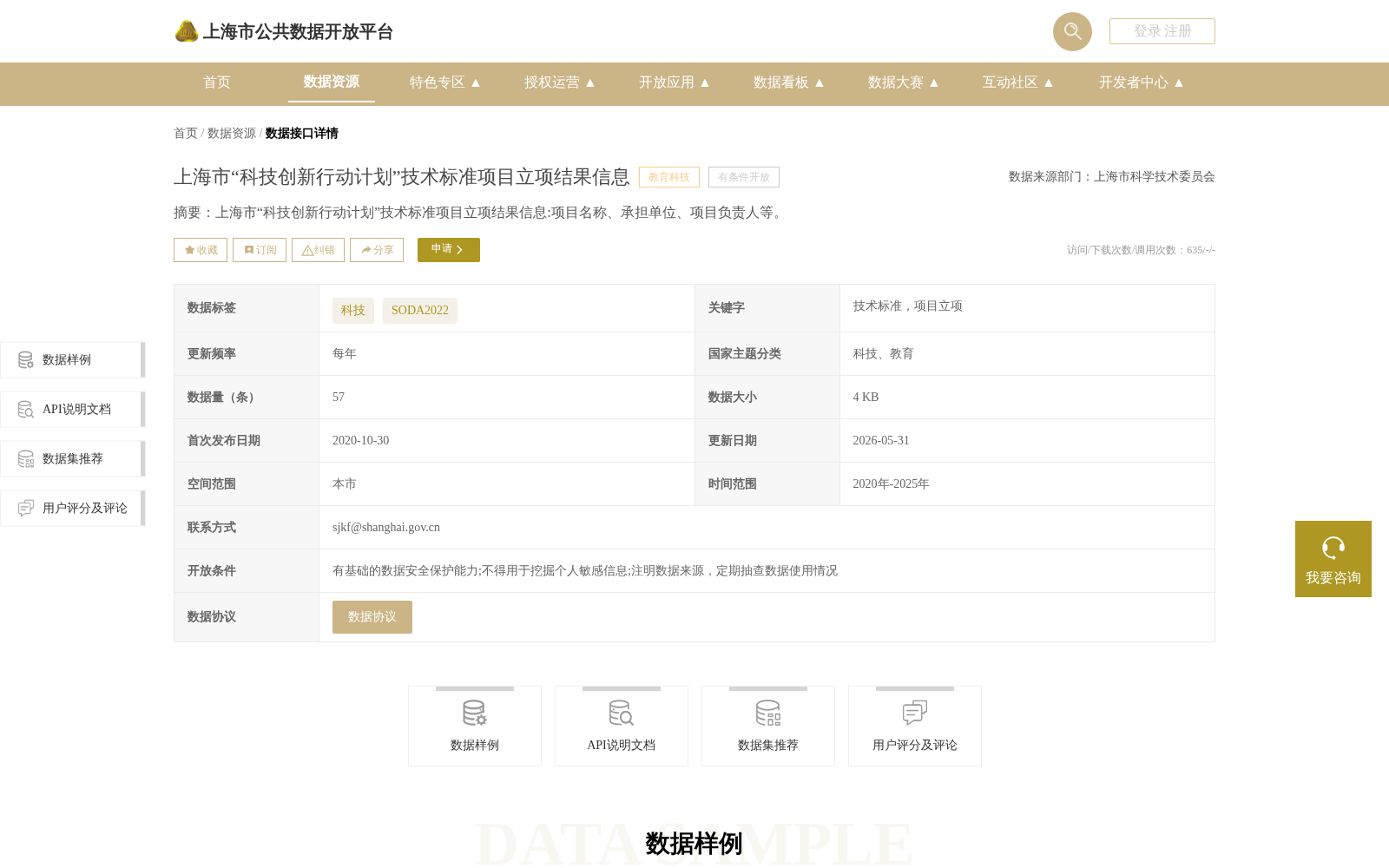The width and height of the screenshot is (1389, 868).
Task: Click the 2020年-2025年 time range value
Action: tap(892, 483)
